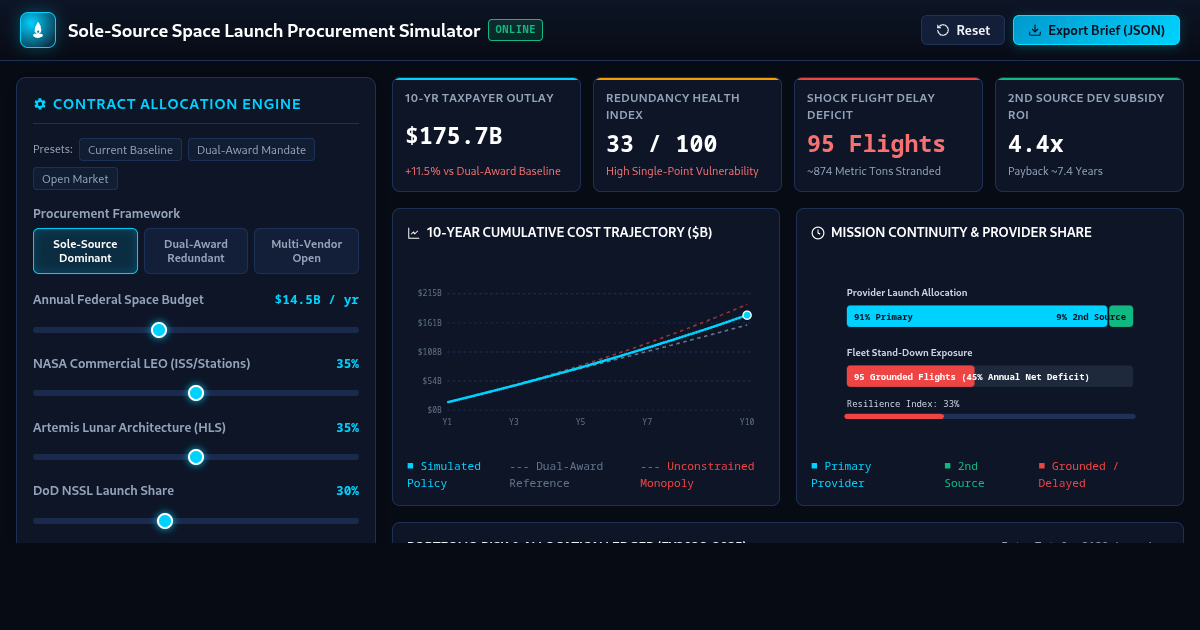Click the Fleet Stand-Down Exposure label
The height and width of the screenshot is (630, 1200).
coord(909,353)
